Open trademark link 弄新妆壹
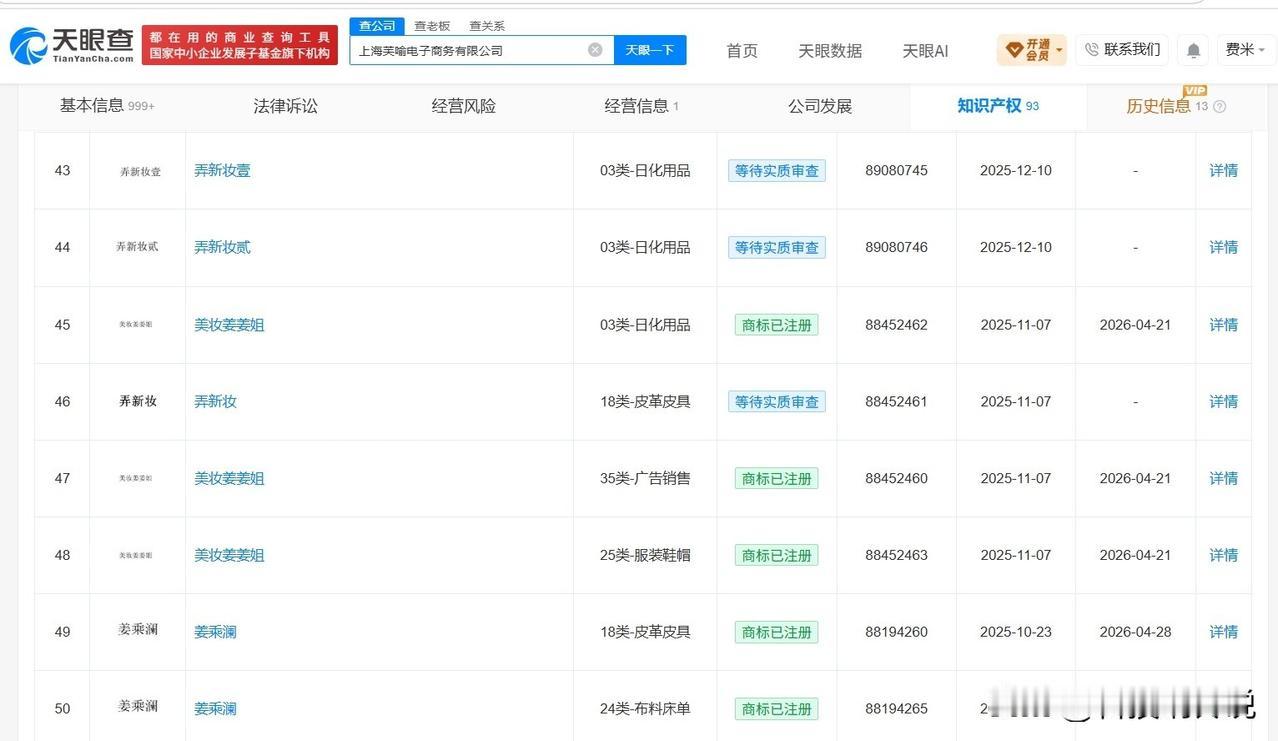The width and height of the screenshot is (1278, 741). click(222, 171)
